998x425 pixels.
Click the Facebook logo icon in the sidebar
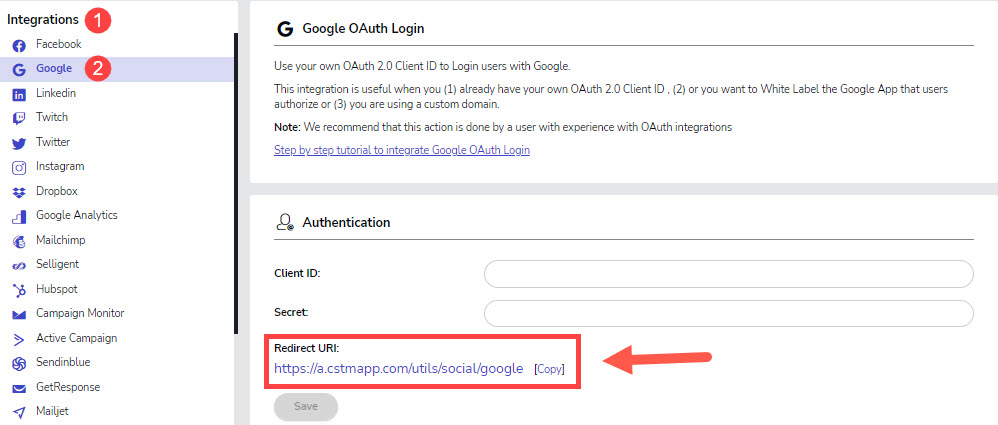tap(19, 46)
